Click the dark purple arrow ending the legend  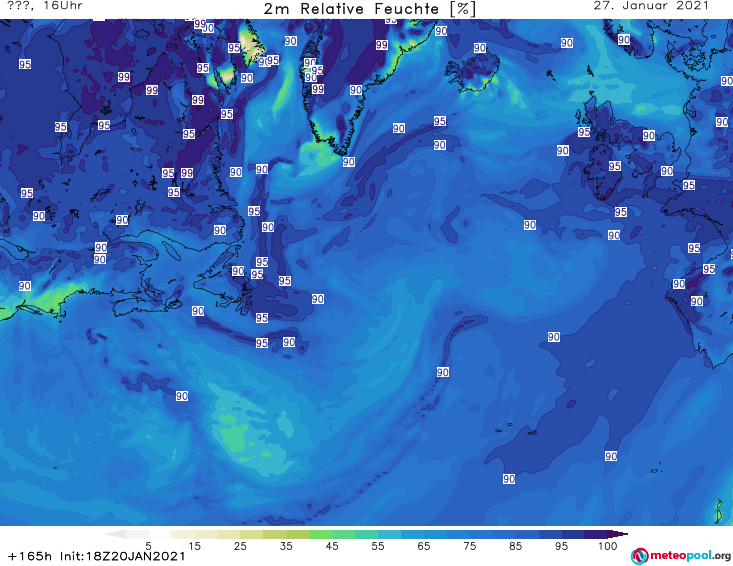618,534
